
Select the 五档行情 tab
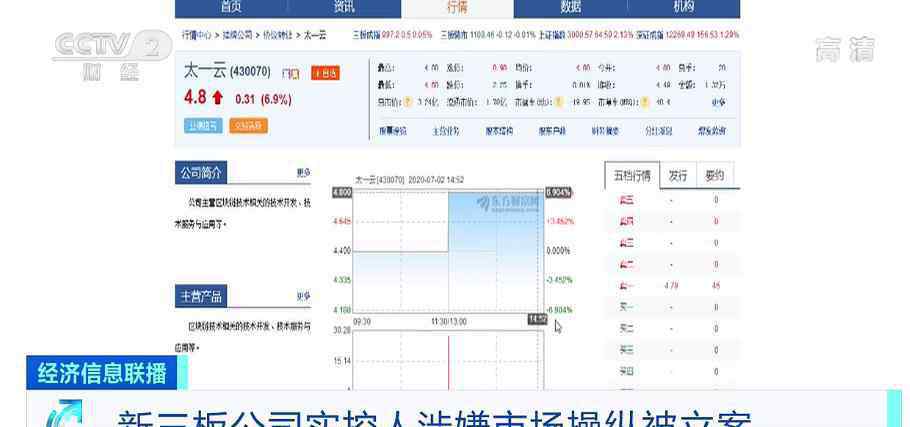click(x=632, y=175)
